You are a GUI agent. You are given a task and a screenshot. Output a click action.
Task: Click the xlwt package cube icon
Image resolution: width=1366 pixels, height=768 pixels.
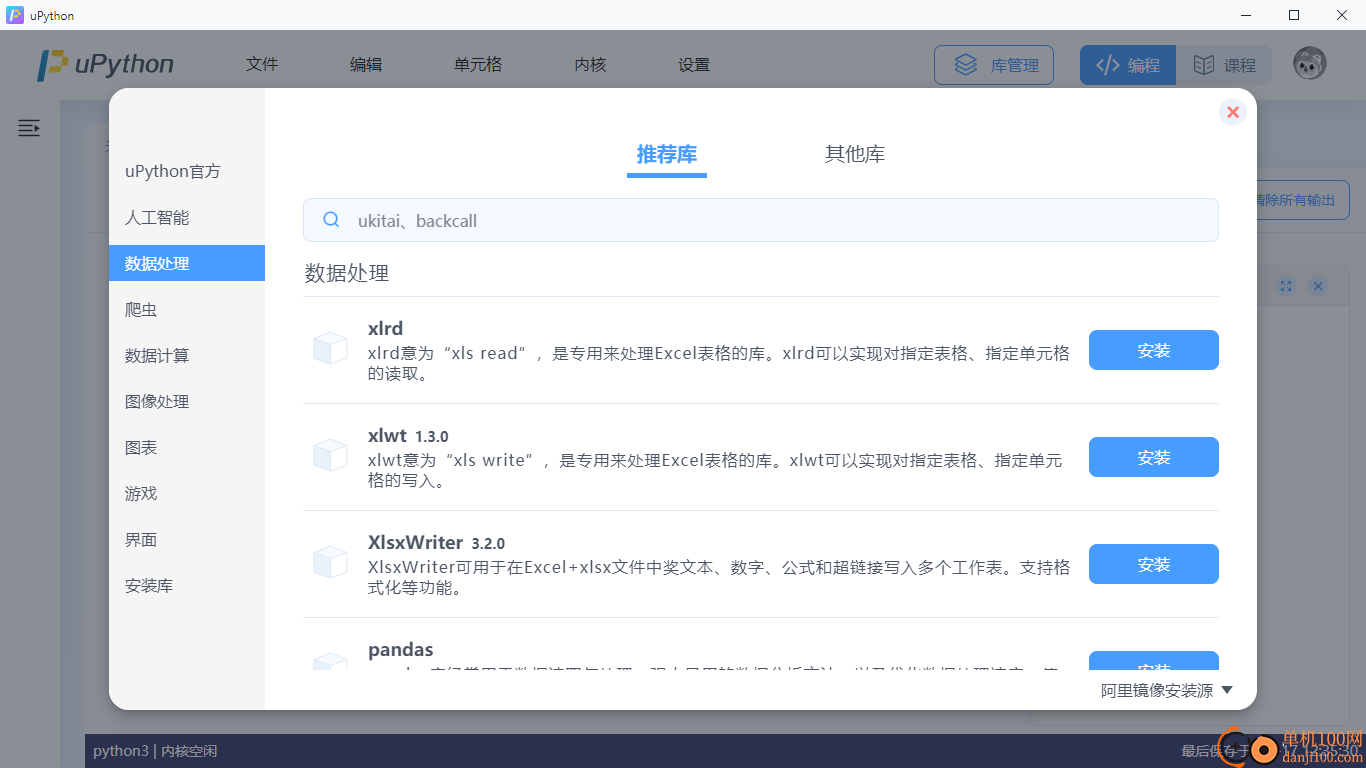[x=330, y=456]
